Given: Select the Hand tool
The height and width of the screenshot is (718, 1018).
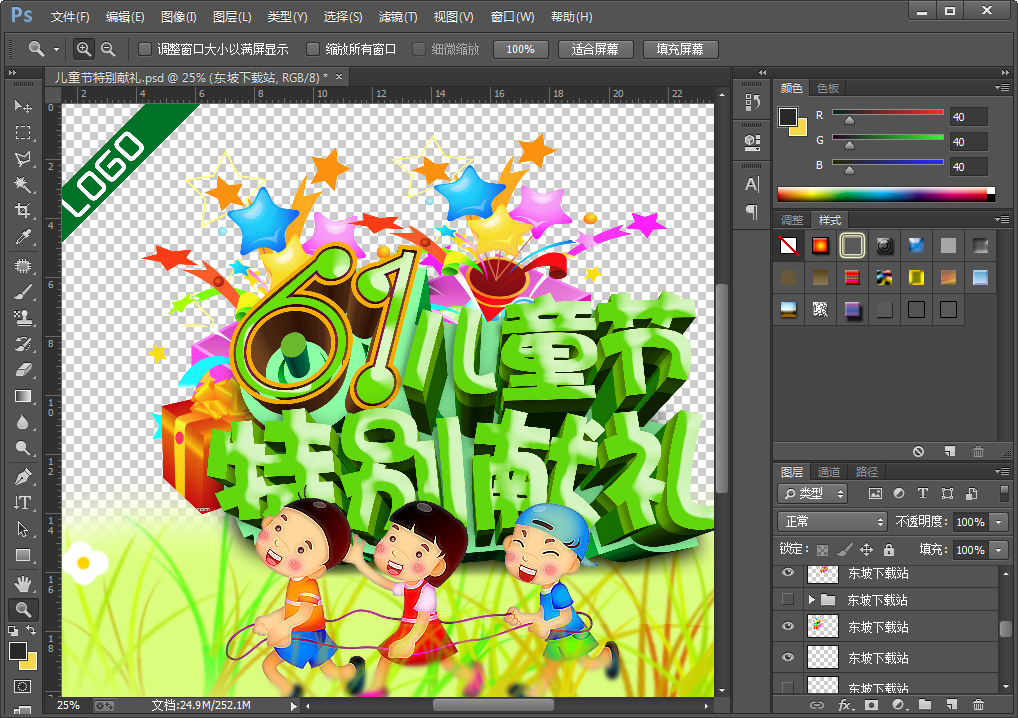Looking at the screenshot, I should [22, 583].
